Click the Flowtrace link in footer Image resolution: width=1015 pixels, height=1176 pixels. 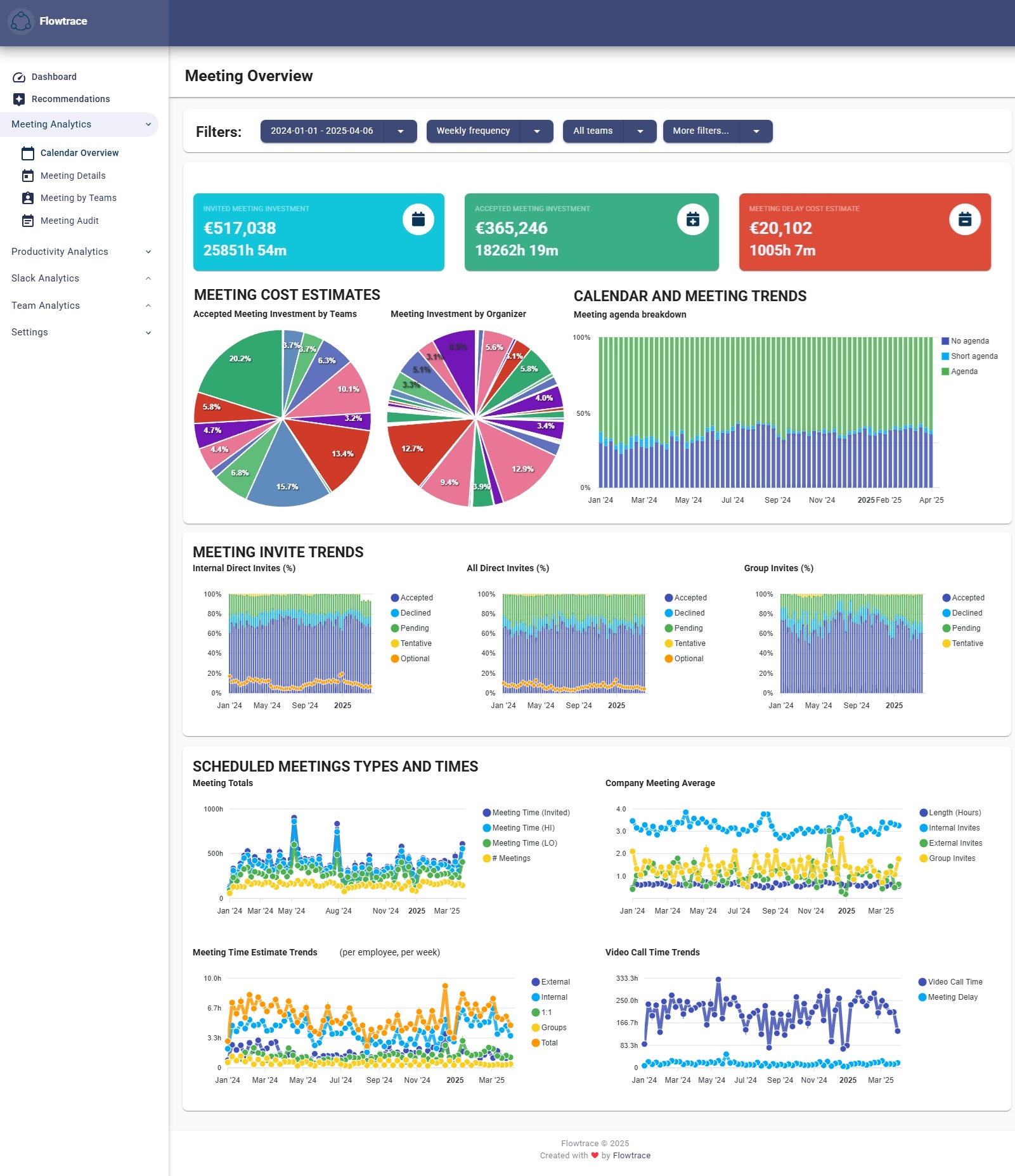tap(631, 1156)
